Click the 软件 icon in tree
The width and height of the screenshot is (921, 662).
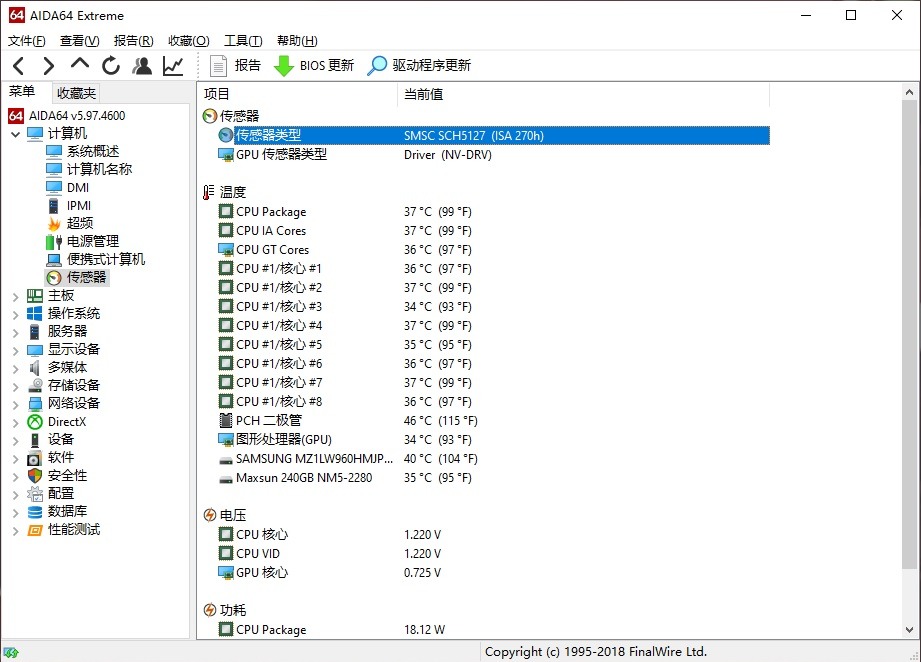point(35,458)
